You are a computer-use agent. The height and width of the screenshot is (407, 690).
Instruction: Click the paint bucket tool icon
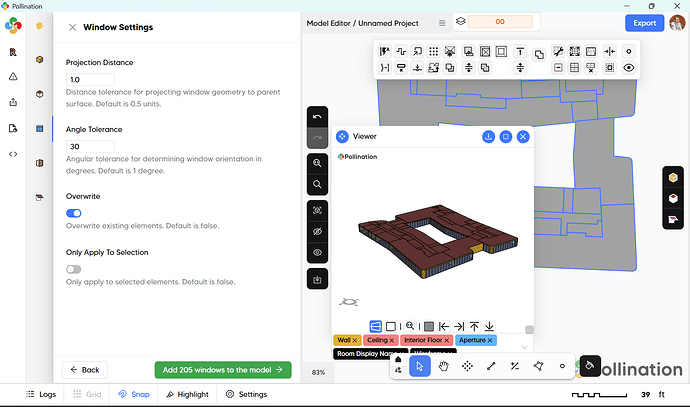tap(590, 366)
